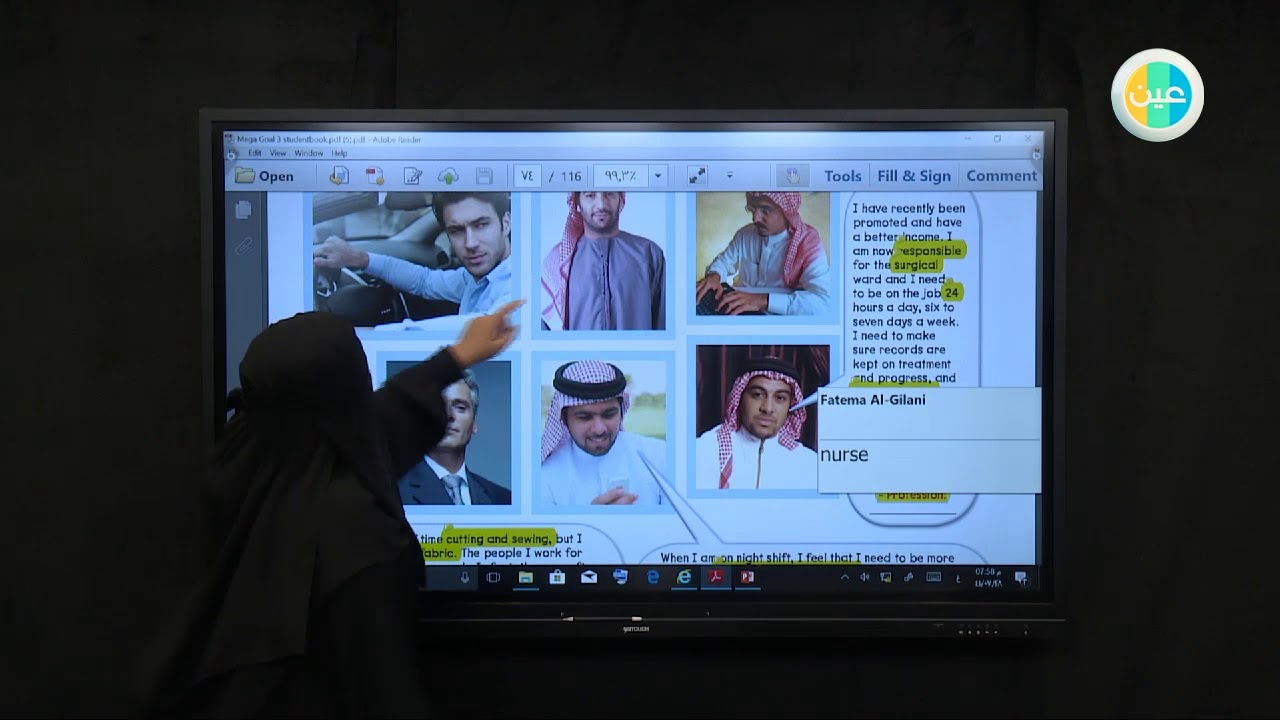1280x720 pixels.
Task: Click Adobe Reader taskbar icon
Action: pos(716,577)
